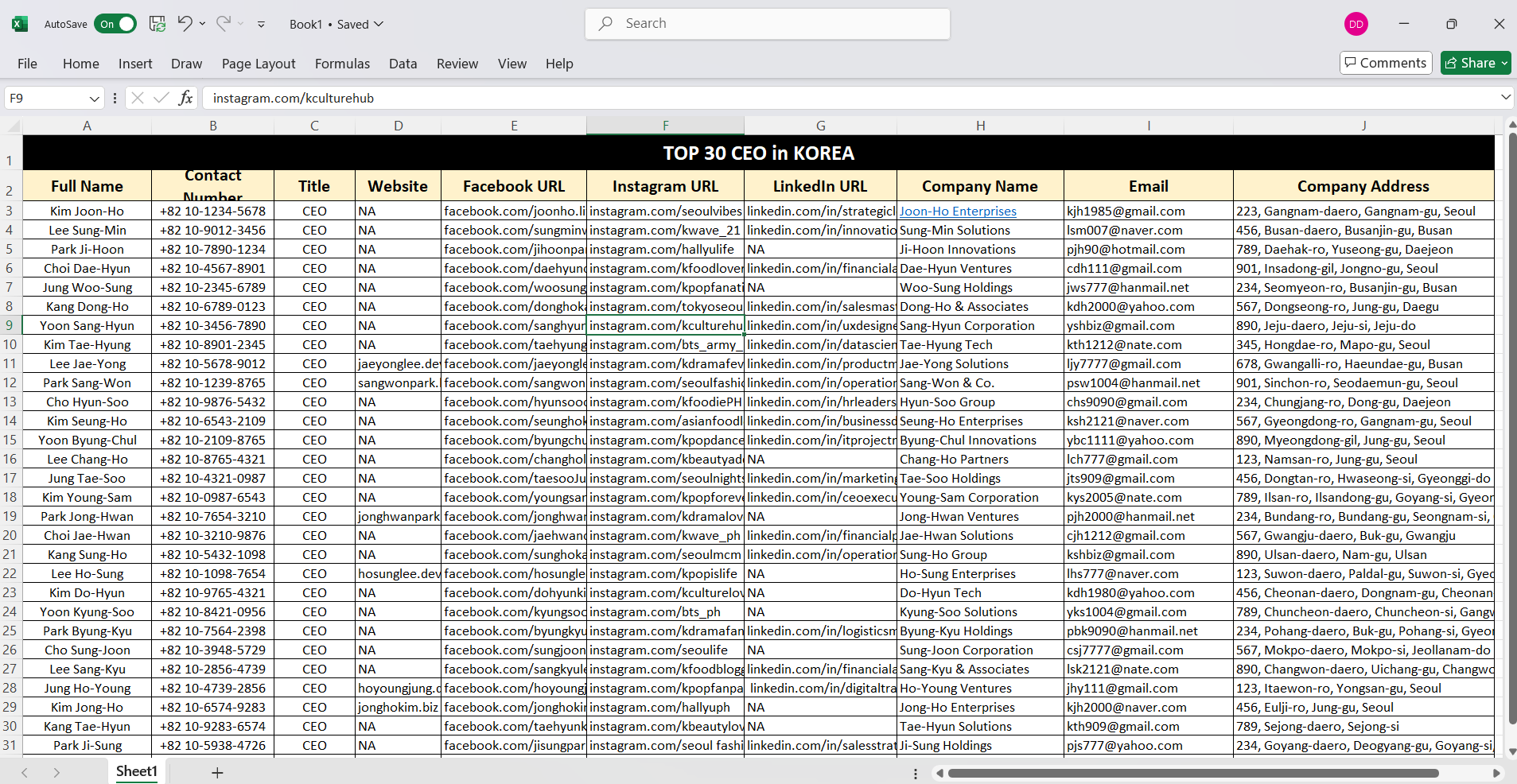Click the Enter checkmark in formula bar

click(161, 98)
